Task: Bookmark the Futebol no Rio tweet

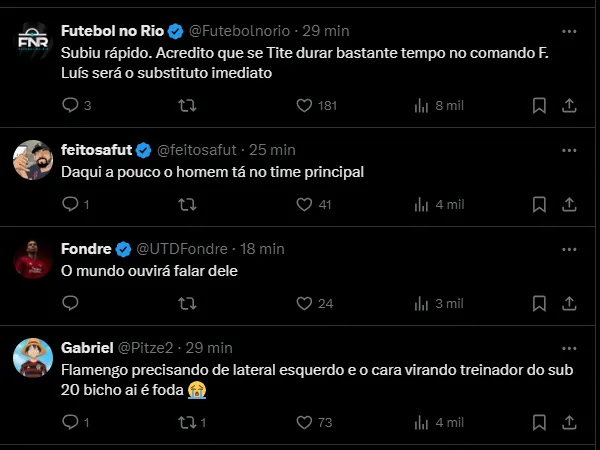Action: tap(539, 105)
